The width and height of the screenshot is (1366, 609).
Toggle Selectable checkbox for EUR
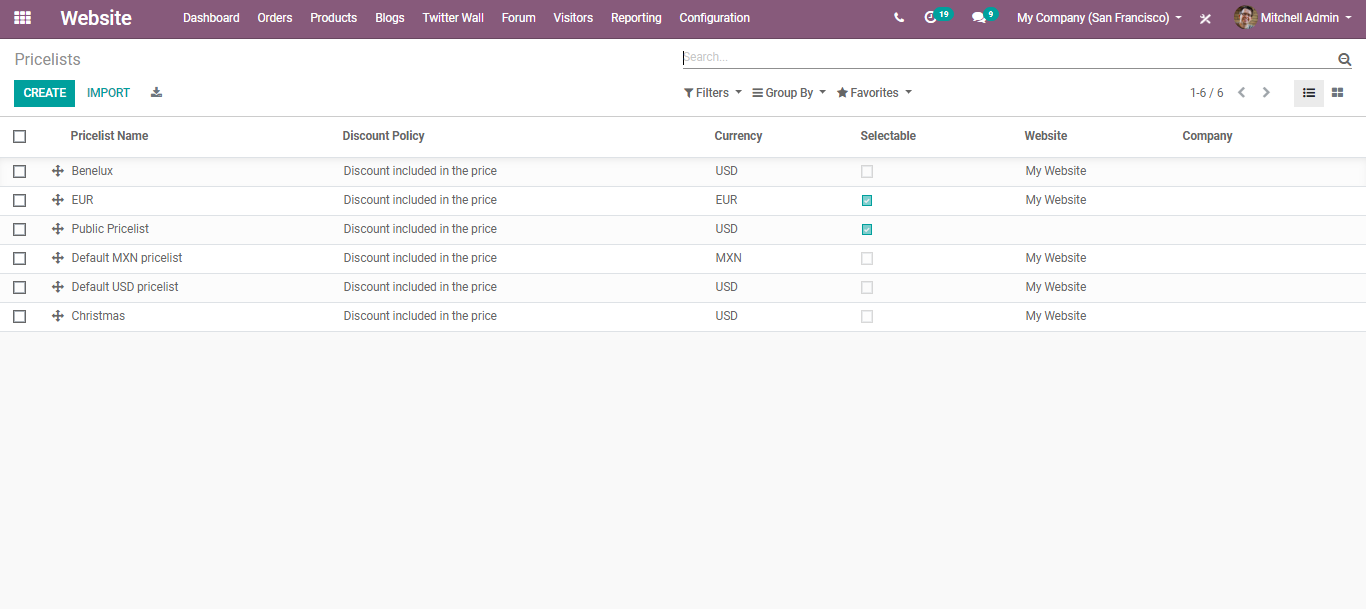pyautogui.click(x=867, y=200)
